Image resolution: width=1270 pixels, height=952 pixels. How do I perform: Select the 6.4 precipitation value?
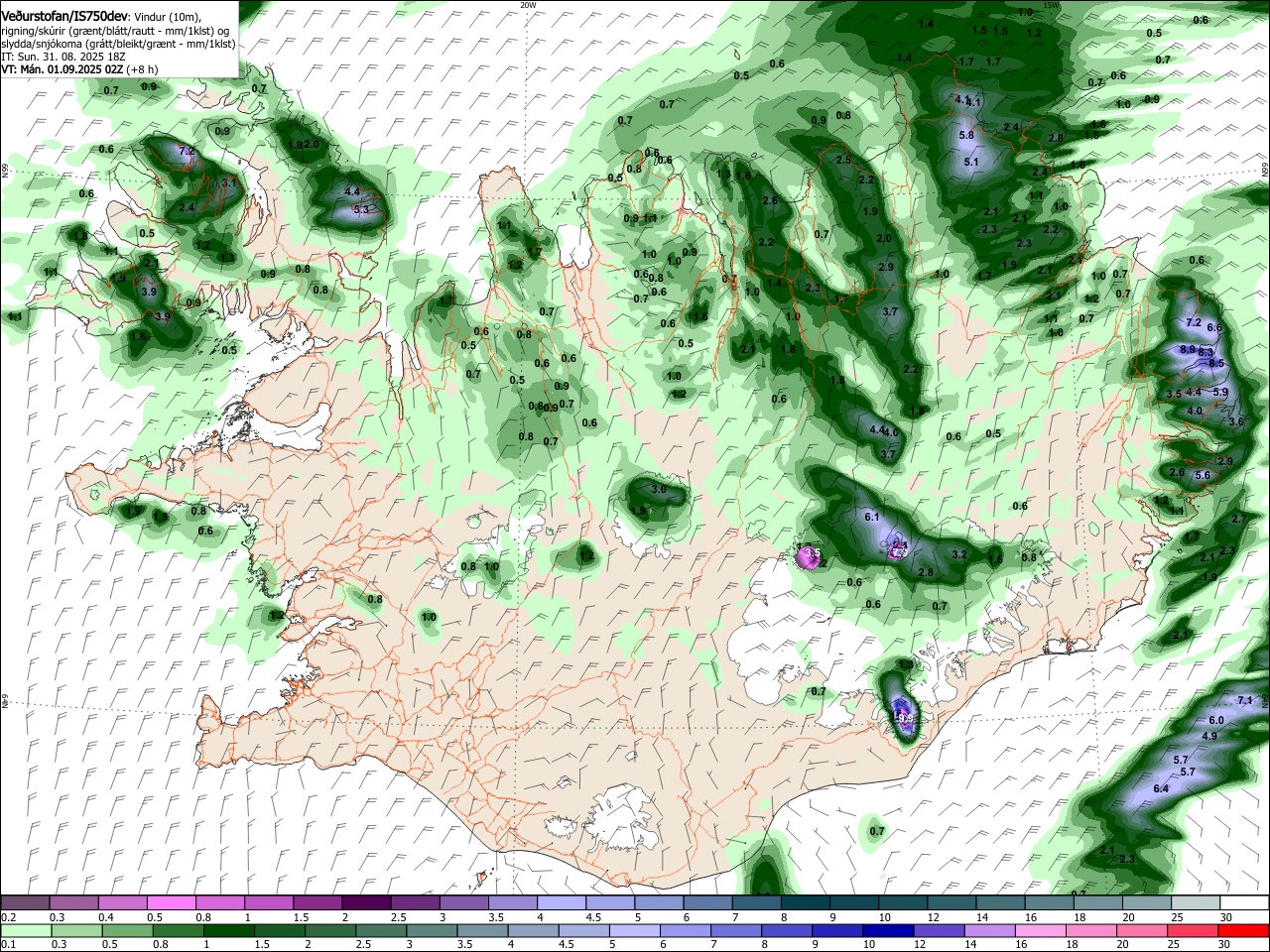point(1161,788)
